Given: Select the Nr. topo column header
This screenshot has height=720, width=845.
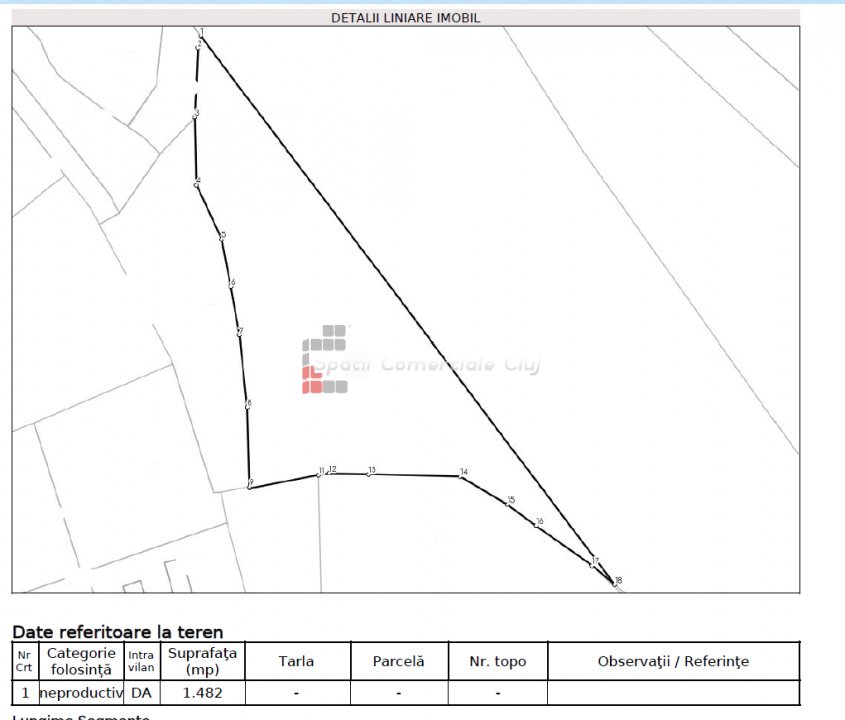Looking at the screenshot, I should click(497, 661).
